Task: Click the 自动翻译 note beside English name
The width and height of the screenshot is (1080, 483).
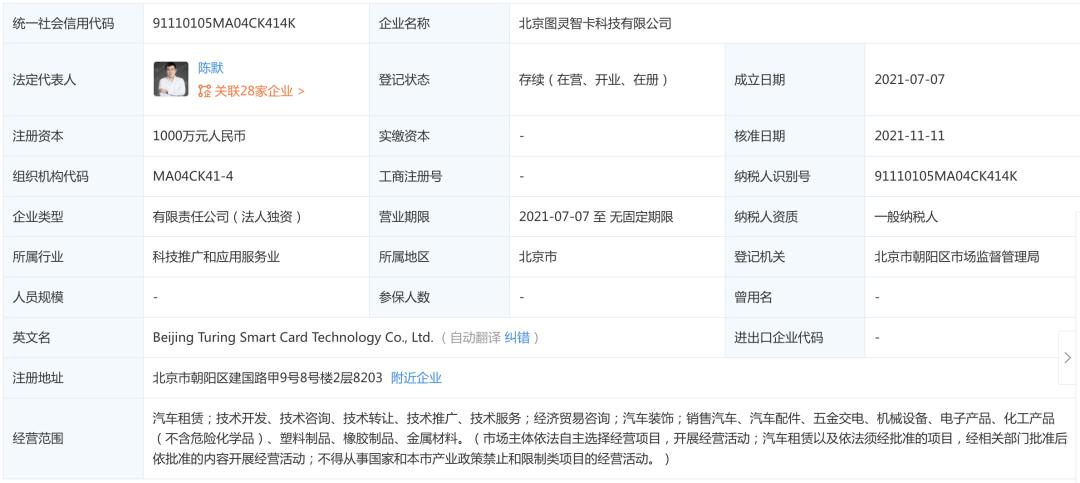Action: pyautogui.click(x=475, y=338)
